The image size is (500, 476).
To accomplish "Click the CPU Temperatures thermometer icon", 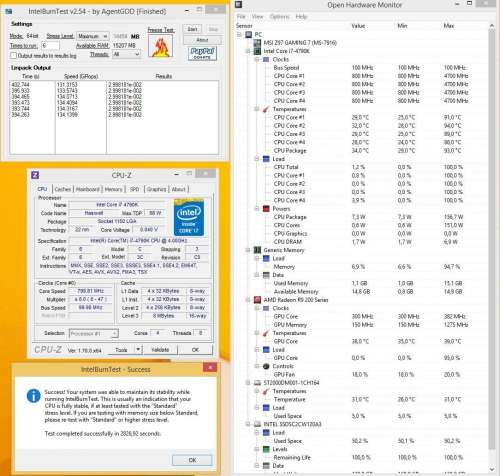I will click(x=266, y=109).
